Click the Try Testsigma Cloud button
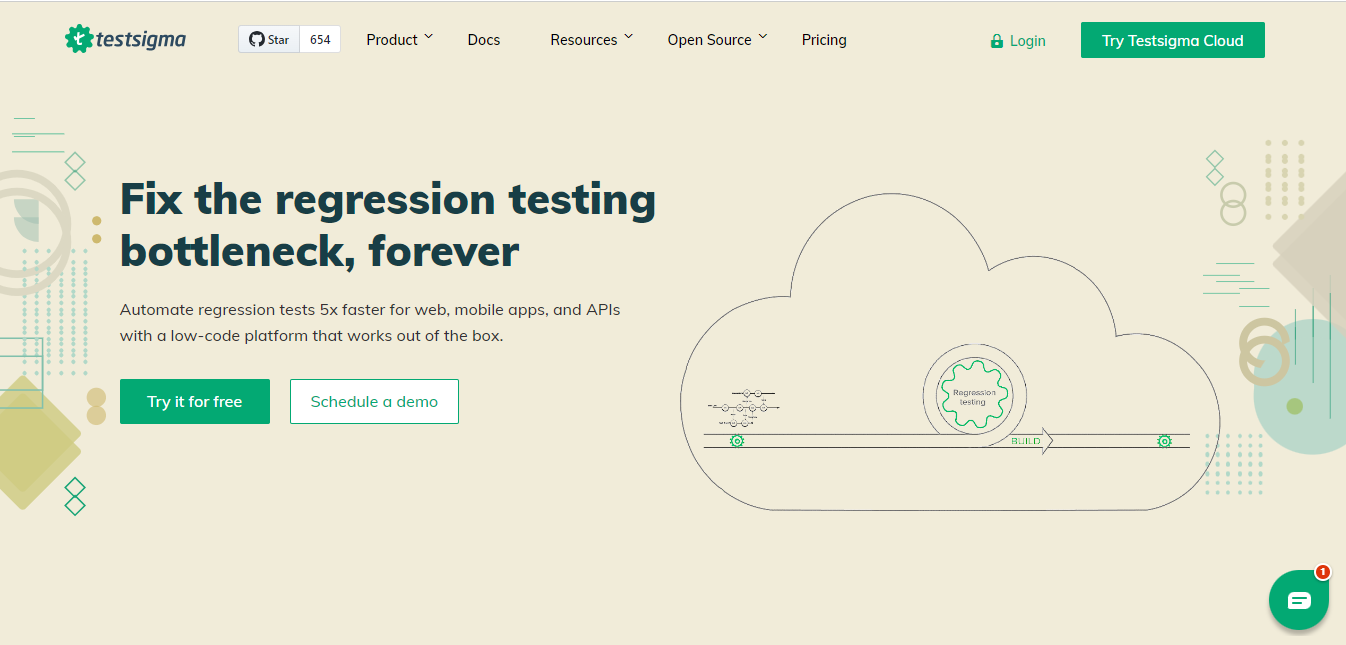The width and height of the screenshot is (1346, 645). (1172, 40)
